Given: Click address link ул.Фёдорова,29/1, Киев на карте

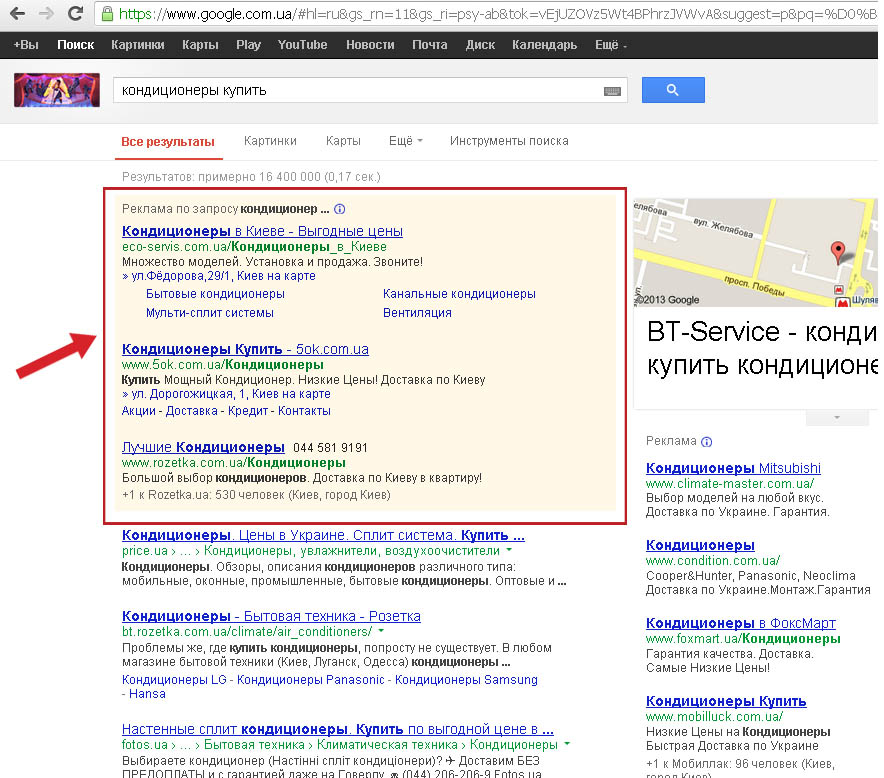Looking at the screenshot, I should (223, 276).
